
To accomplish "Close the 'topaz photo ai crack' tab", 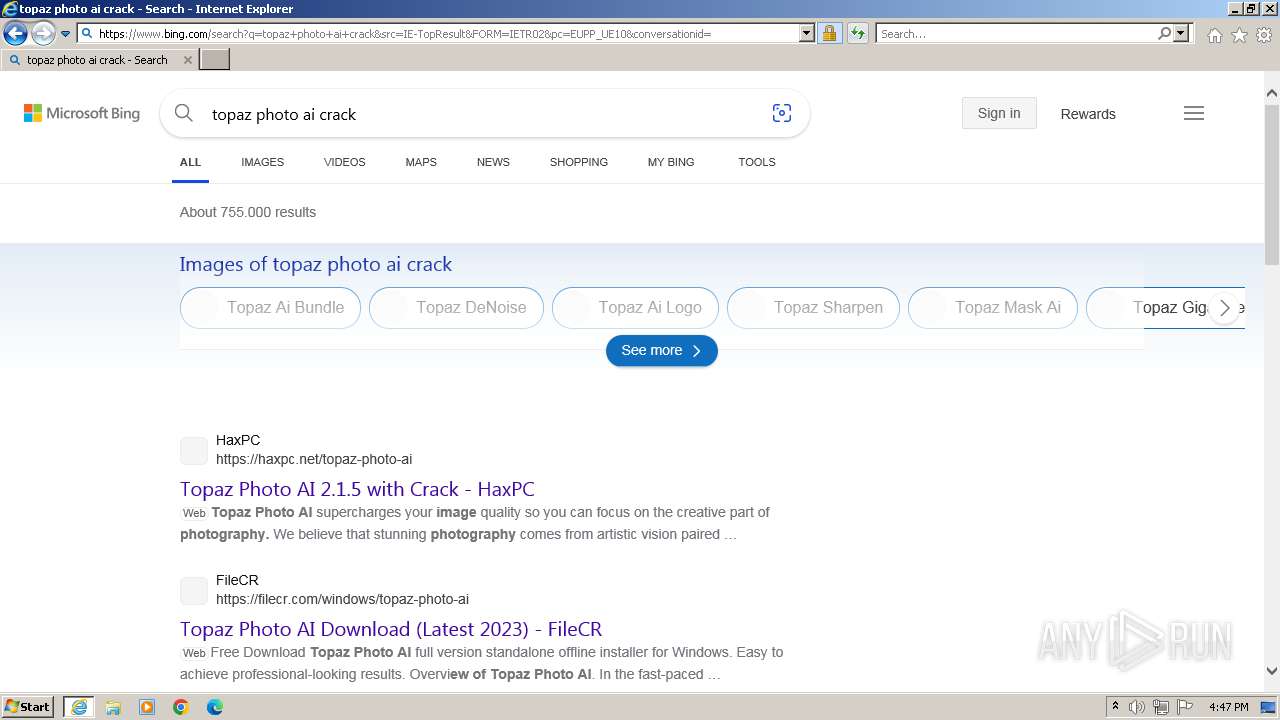I will tap(187, 60).
